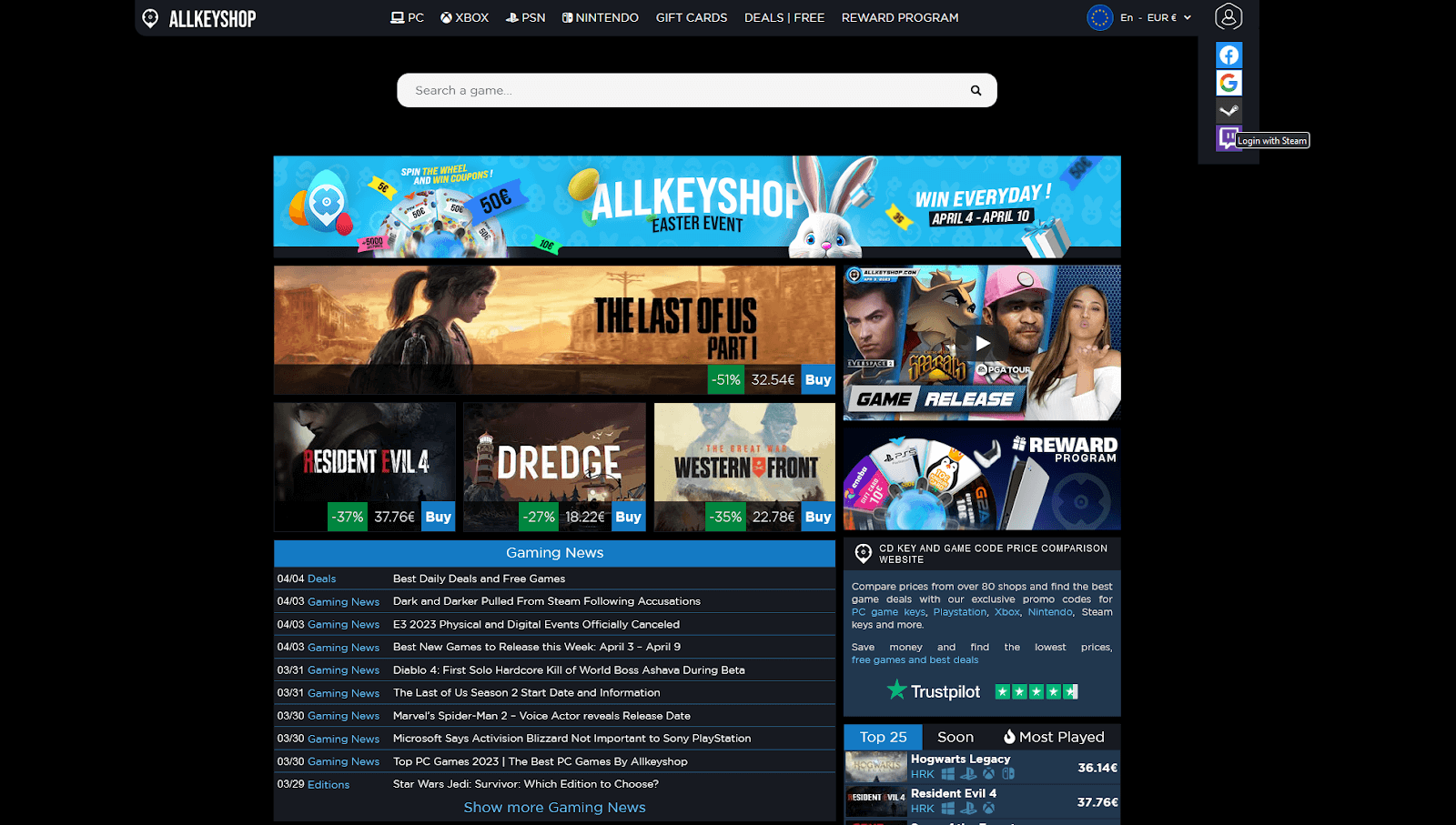
Task: Open the DEALS | FREE menu
Action: click(x=784, y=17)
